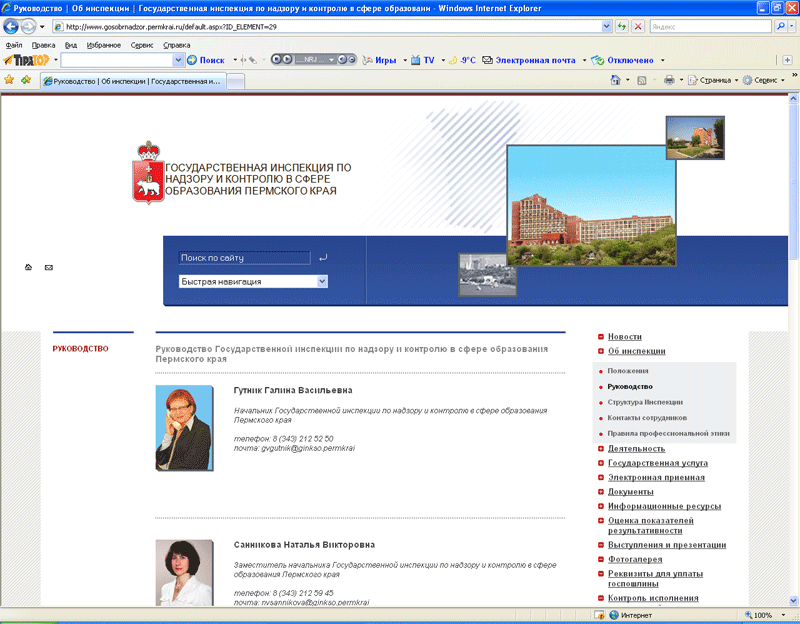
Task: Open the Правка menu
Action: point(43,45)
